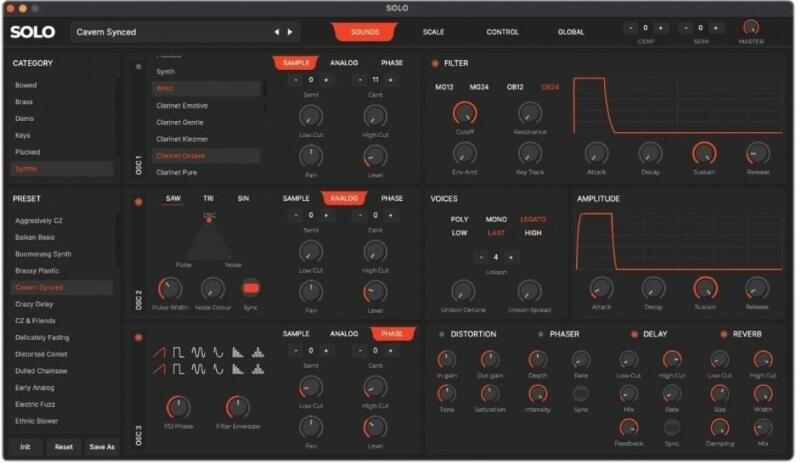This screenshot has width=800, height=463.
Task: Click the Filter Cutoff knob
Action: coord(464,112)
